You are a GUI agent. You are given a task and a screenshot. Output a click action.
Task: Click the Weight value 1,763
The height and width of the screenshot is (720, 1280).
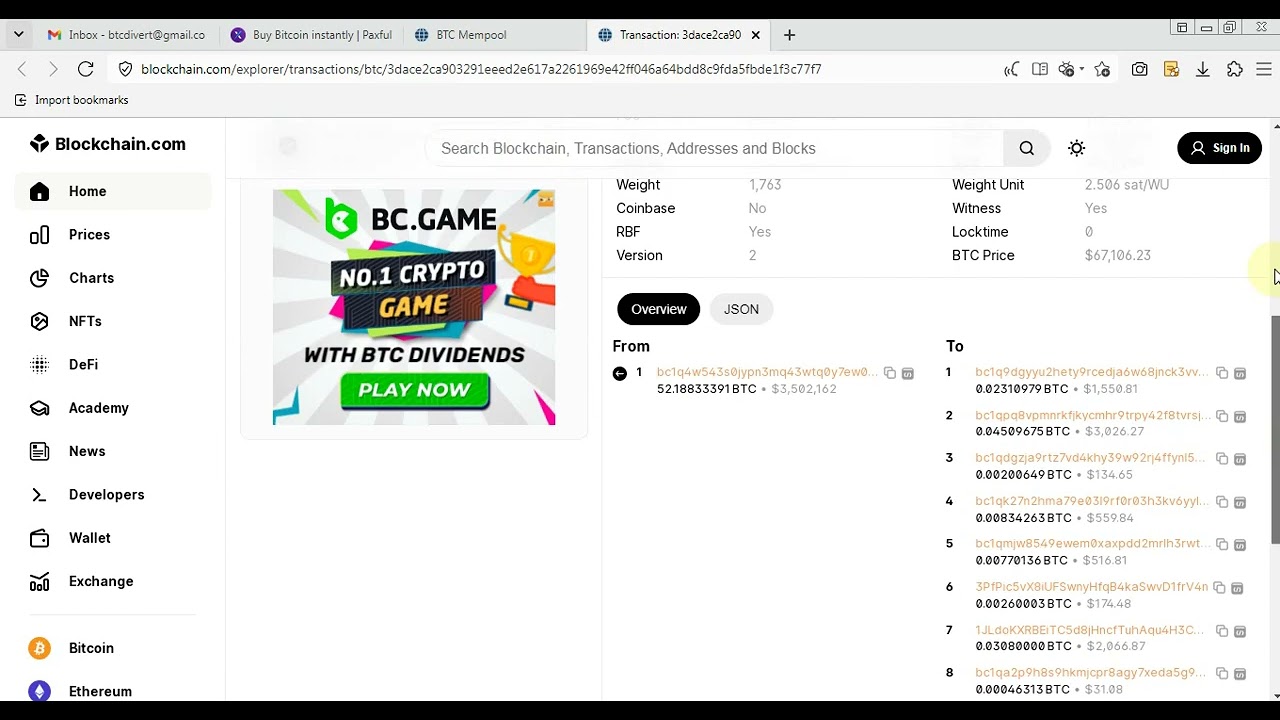pos(765,185)
